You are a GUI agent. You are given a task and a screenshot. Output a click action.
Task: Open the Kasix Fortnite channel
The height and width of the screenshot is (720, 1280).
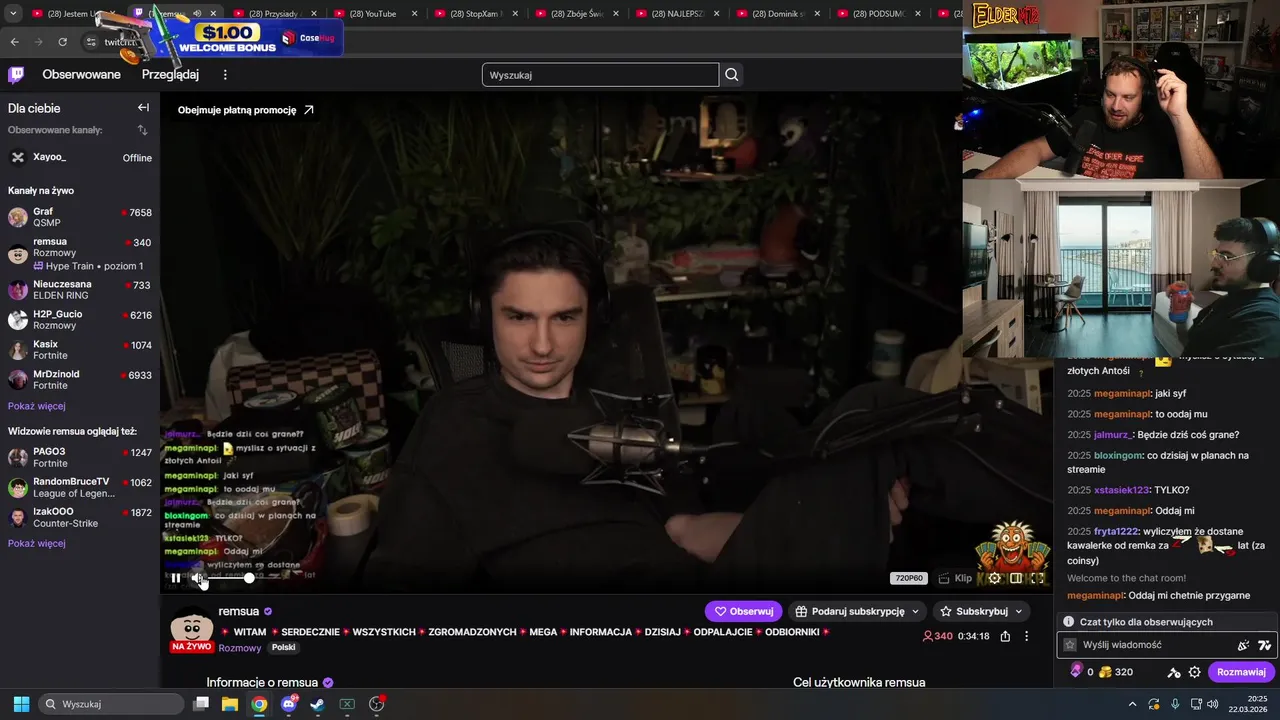80,349
